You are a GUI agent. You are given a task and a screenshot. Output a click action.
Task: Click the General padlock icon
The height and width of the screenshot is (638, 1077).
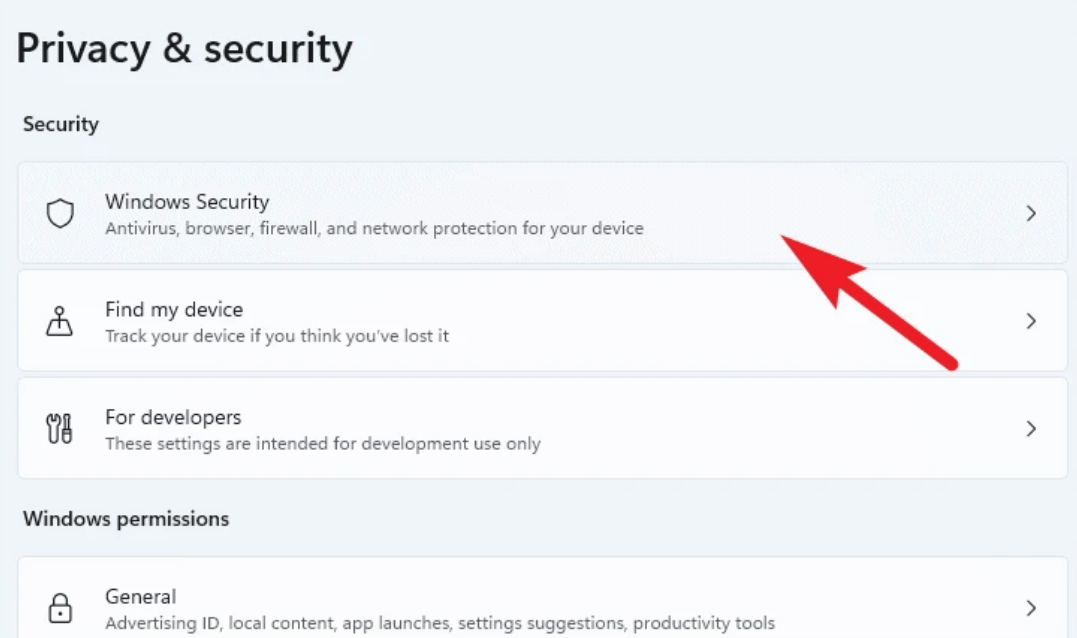(61, 608)
